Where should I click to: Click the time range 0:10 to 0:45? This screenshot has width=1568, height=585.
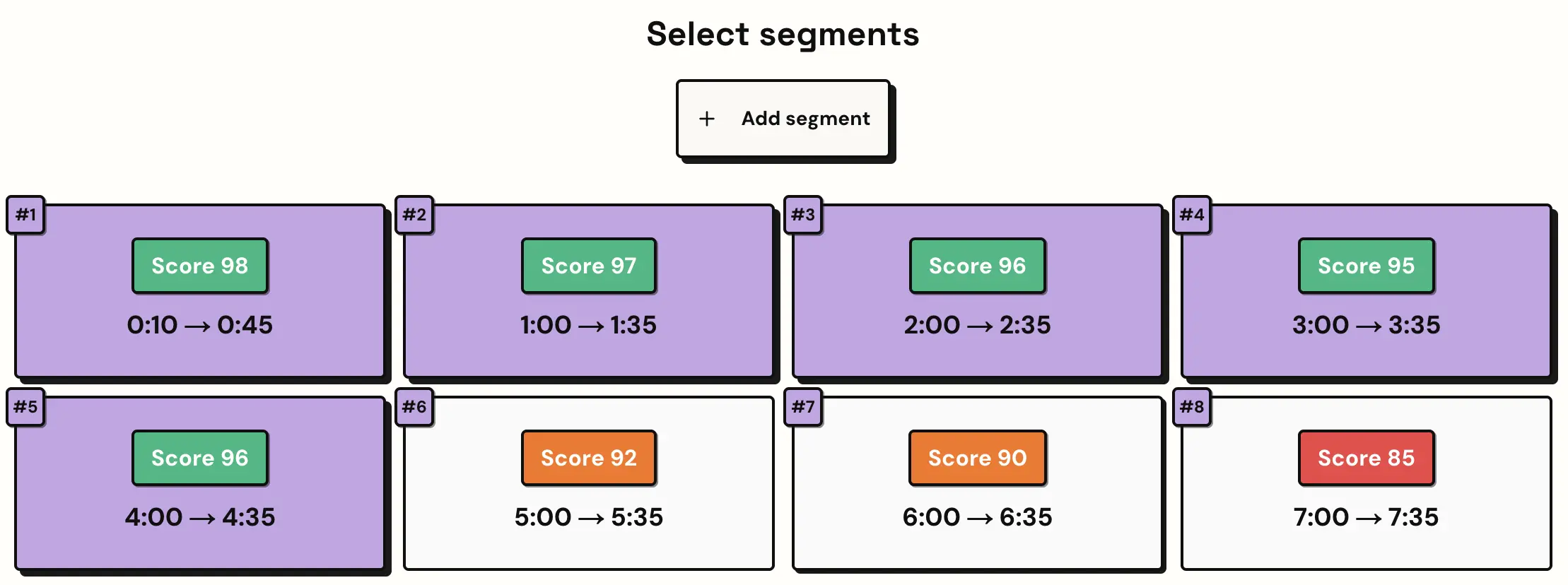coord(200,325)
